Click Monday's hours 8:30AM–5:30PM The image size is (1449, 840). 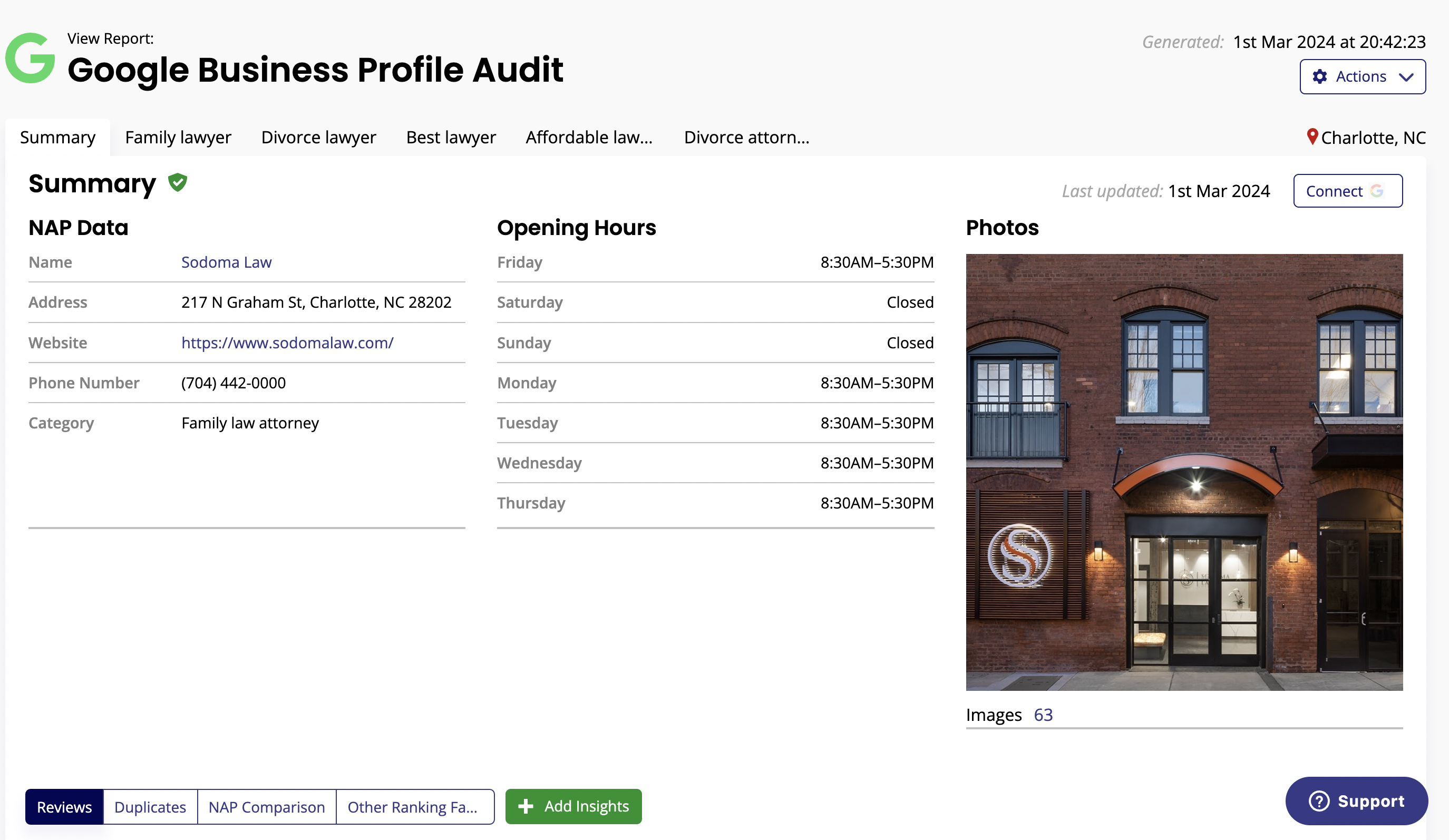(877, 383)
